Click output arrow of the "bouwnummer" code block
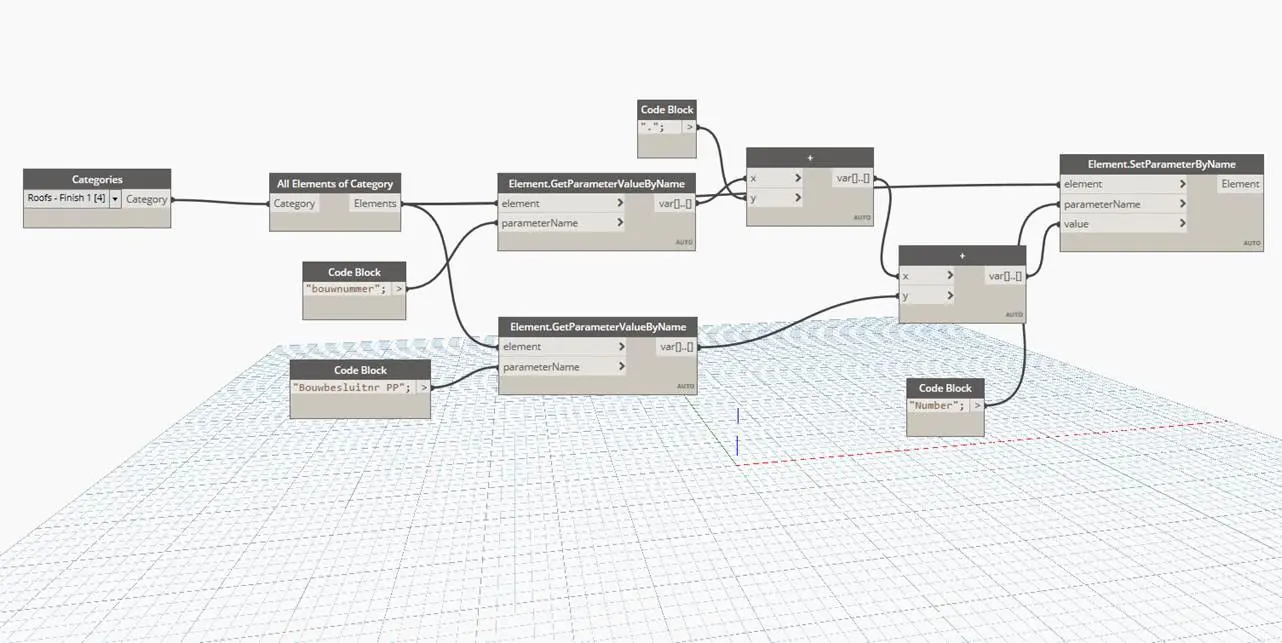Image resolution: width=1282 pixels, height=643 pixels. (399, 288)
